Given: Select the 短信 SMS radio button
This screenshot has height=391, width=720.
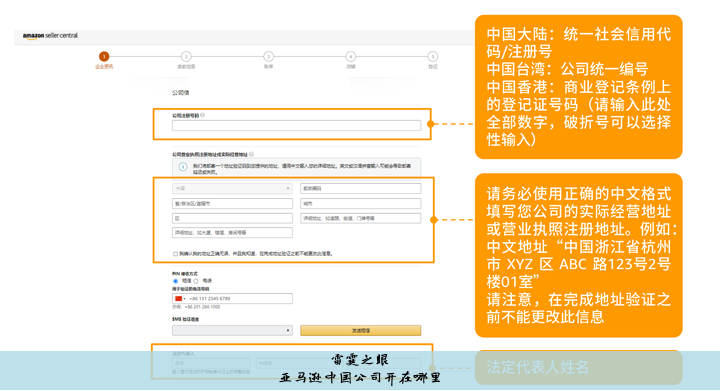Looking at the screenshot, I should (x=175, y=281).
